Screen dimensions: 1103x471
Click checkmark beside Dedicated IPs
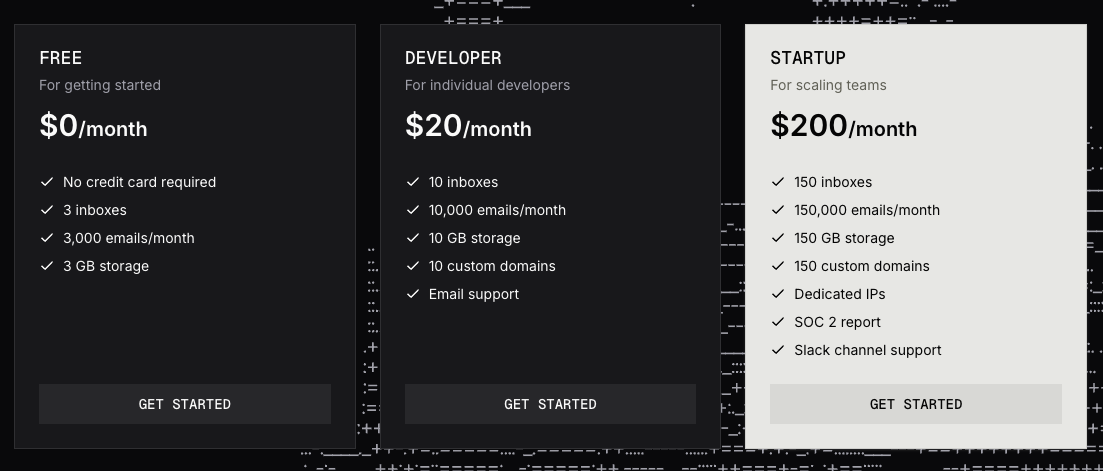pos(778,294)
